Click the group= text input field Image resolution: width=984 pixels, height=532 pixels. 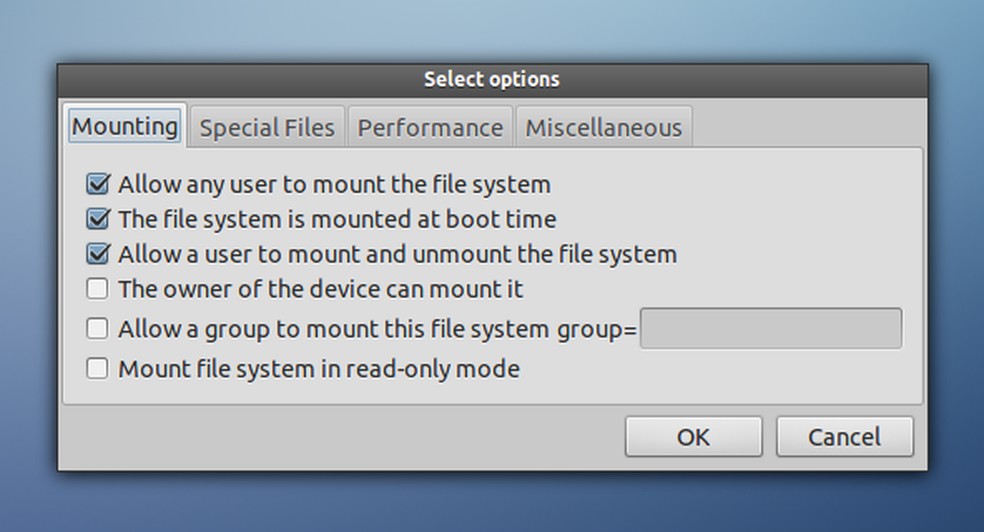click(x=770, y=328)
